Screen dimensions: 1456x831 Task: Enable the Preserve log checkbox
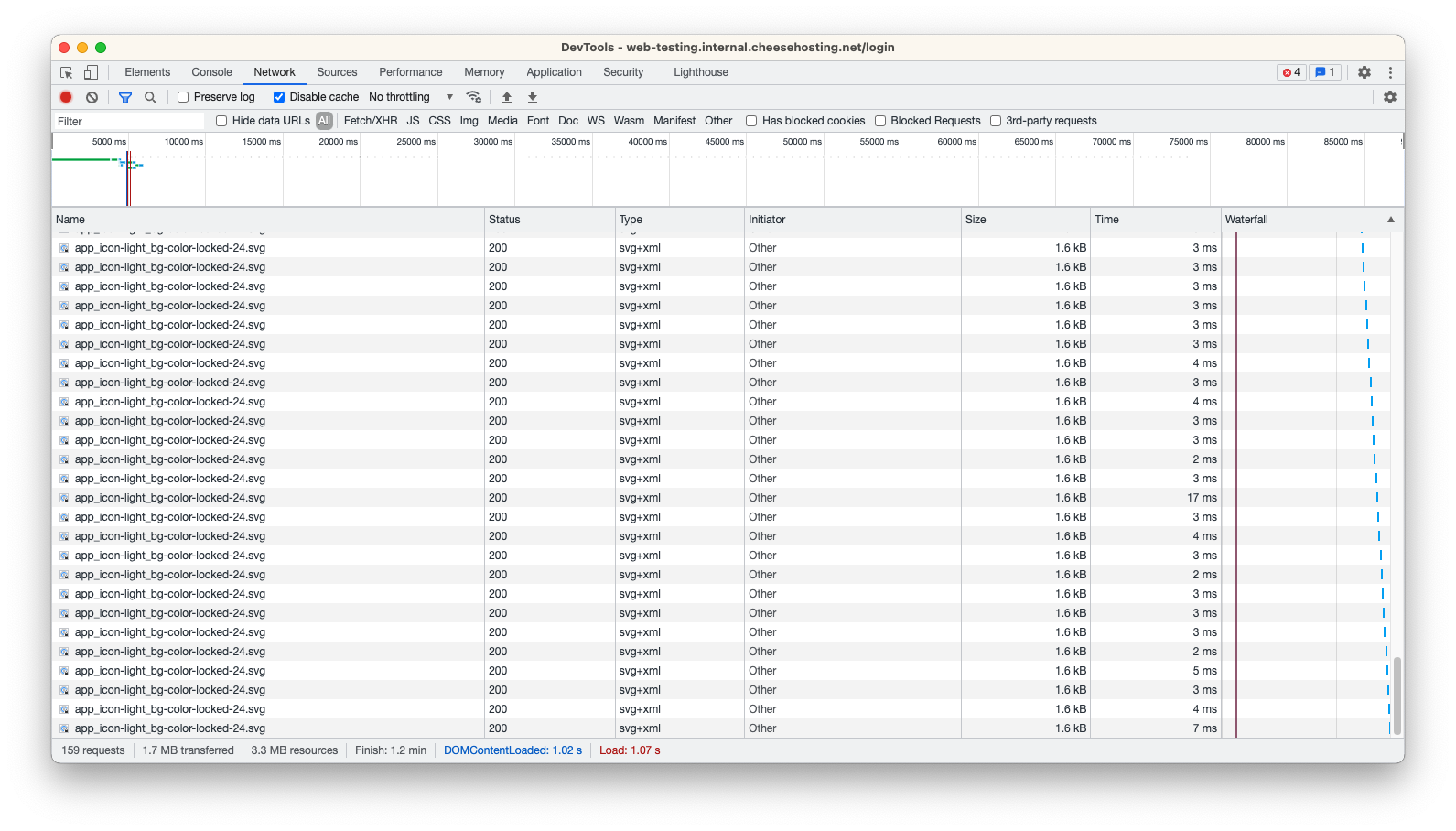click(x=183, y=97)
